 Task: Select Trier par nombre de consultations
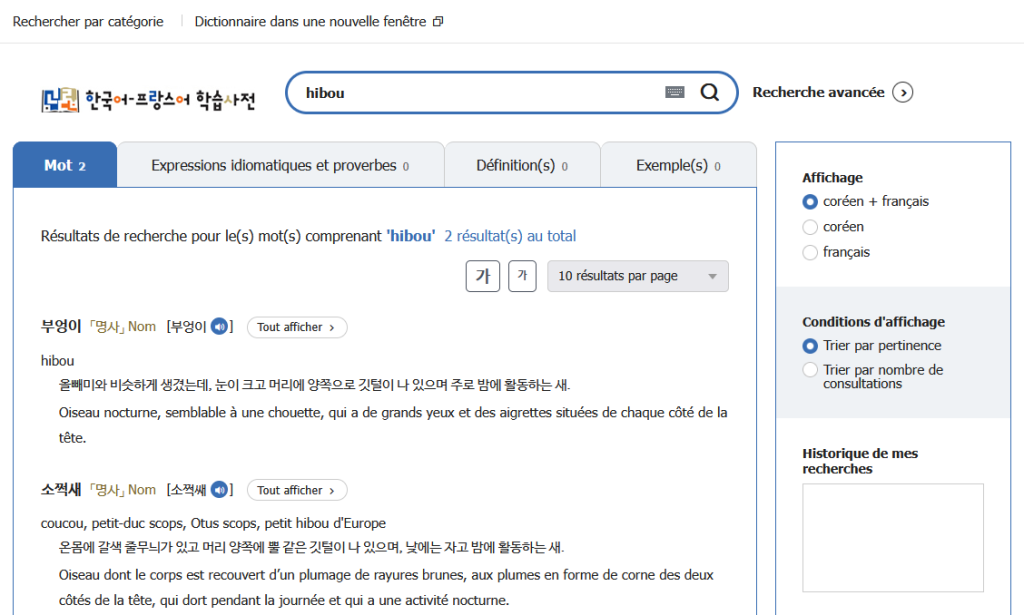click(x=810, y=370)
